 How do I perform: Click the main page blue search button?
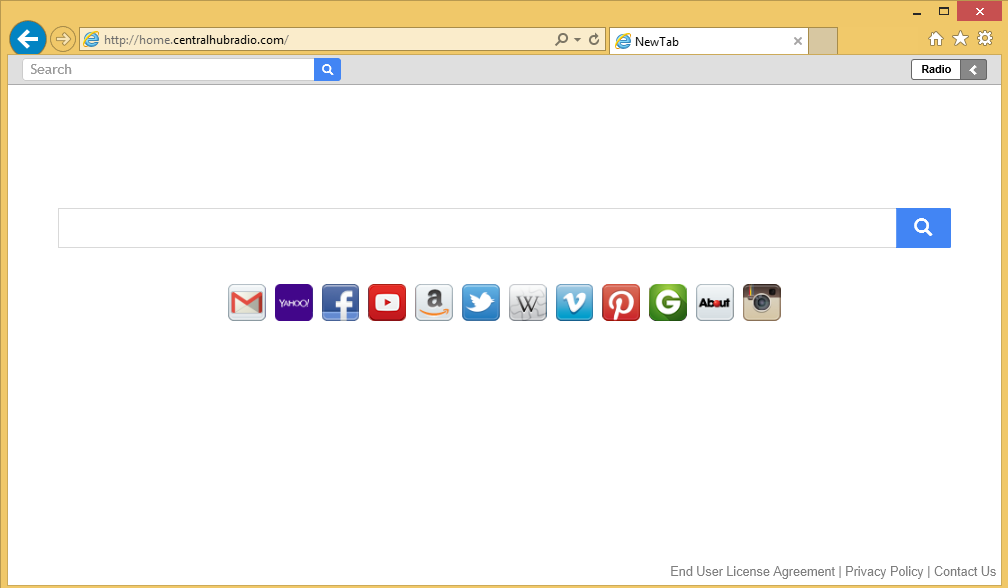pyautogui.click(x=923, y=227)
